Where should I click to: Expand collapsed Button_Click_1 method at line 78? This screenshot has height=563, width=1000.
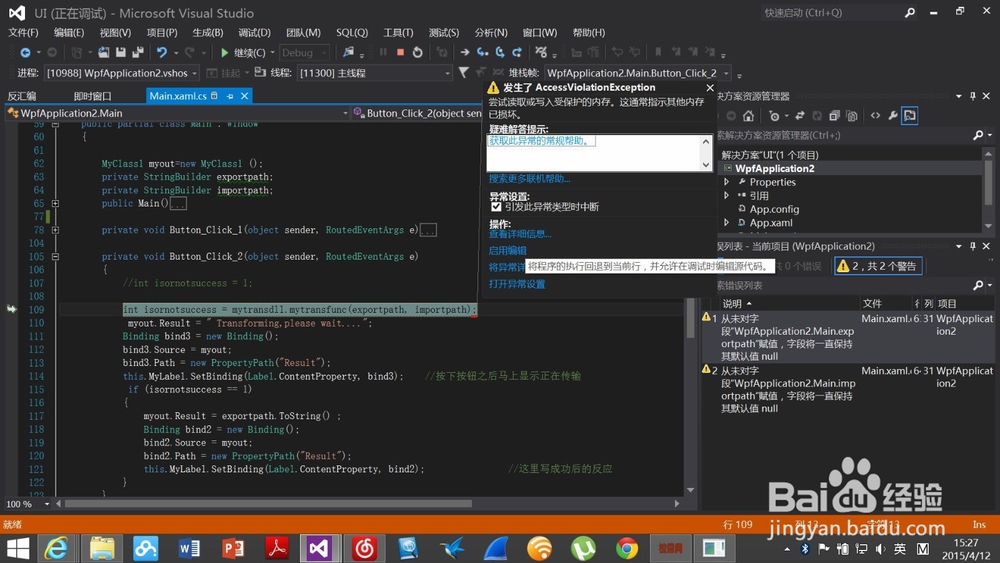(55, 230)
